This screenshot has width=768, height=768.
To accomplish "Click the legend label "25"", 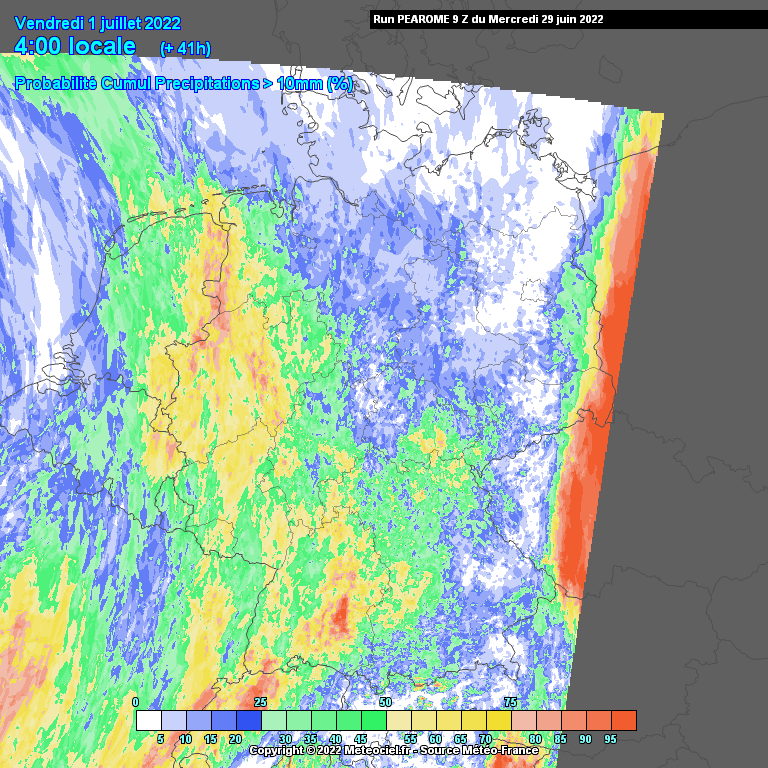I will [260, 703].
